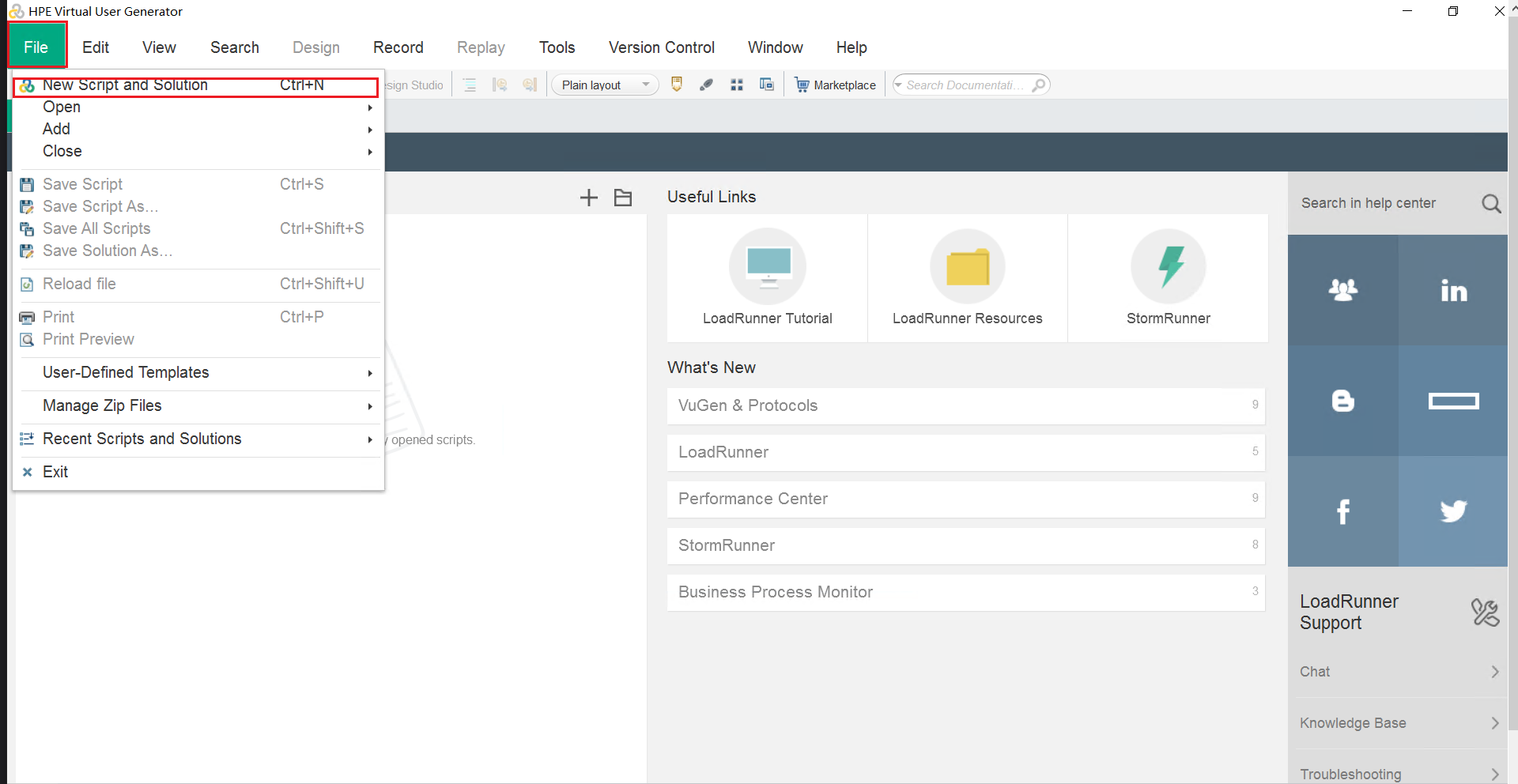
Task: Expand Manage Zip Files submenu
Action: (198, 405)
